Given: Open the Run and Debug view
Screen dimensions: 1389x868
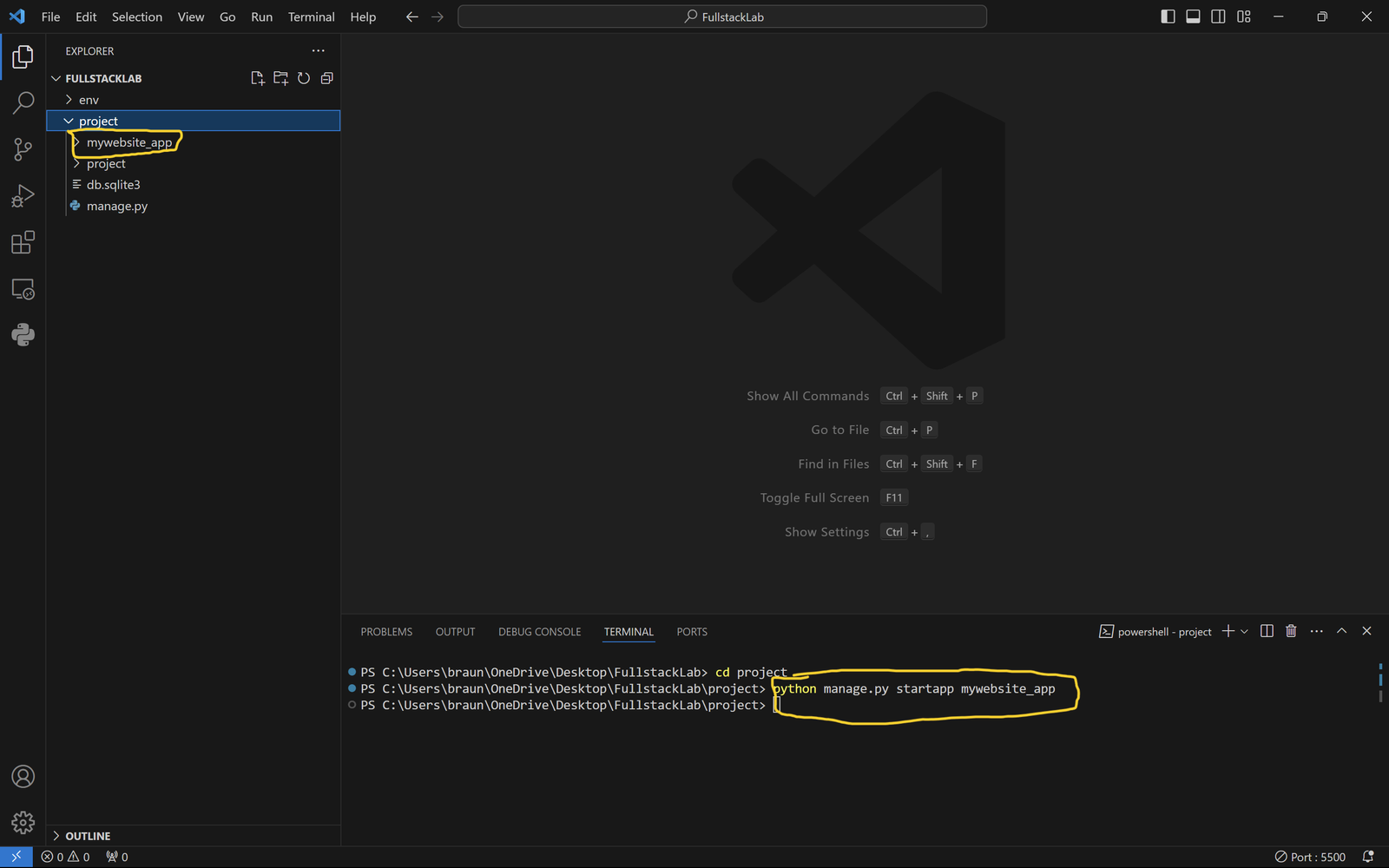Looking at the screenshot, I should click(x=23, y=196).
